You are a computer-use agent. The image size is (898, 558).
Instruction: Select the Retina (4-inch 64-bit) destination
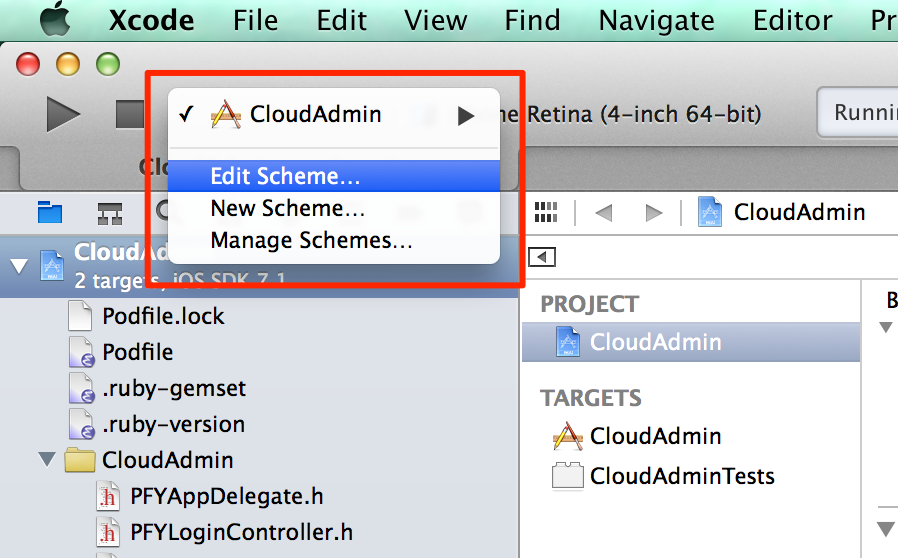pos(644,115)
